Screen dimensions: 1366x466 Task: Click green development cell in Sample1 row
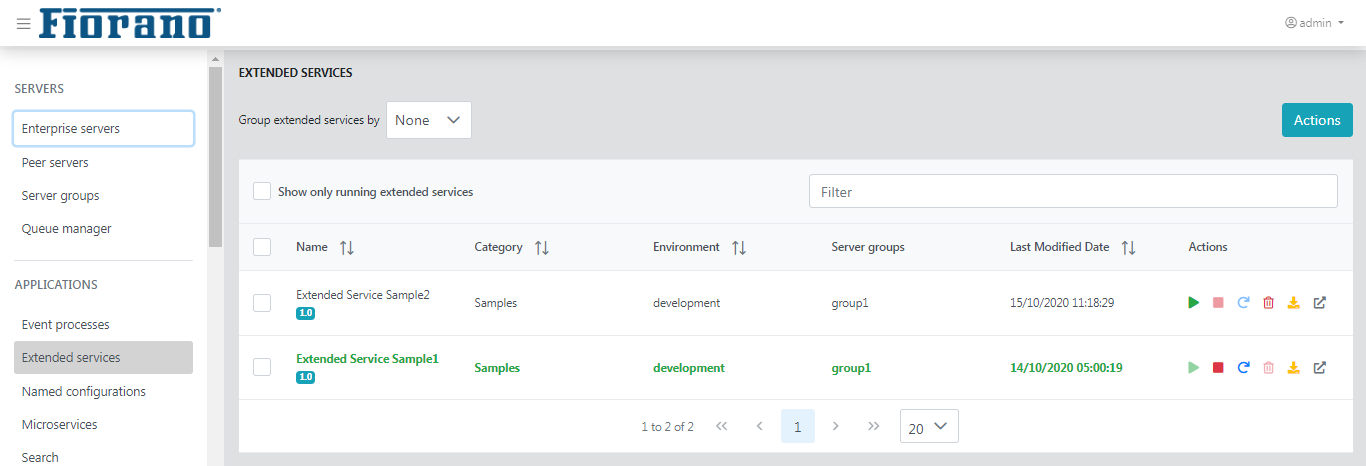click(689, 368)
